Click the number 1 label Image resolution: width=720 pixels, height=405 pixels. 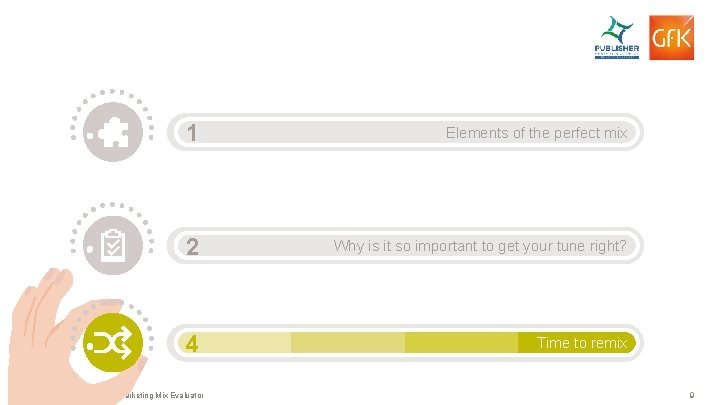pyautogui.click(x=191, y=133)
